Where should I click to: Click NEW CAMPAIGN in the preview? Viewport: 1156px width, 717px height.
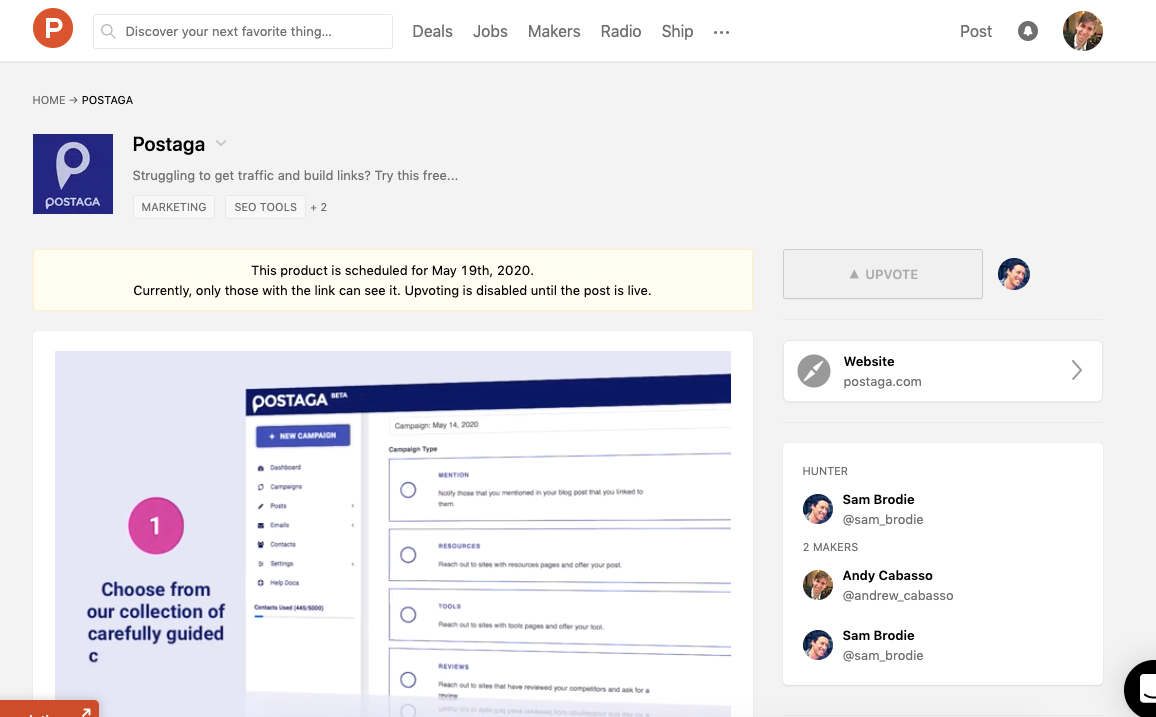coord(303,436)
